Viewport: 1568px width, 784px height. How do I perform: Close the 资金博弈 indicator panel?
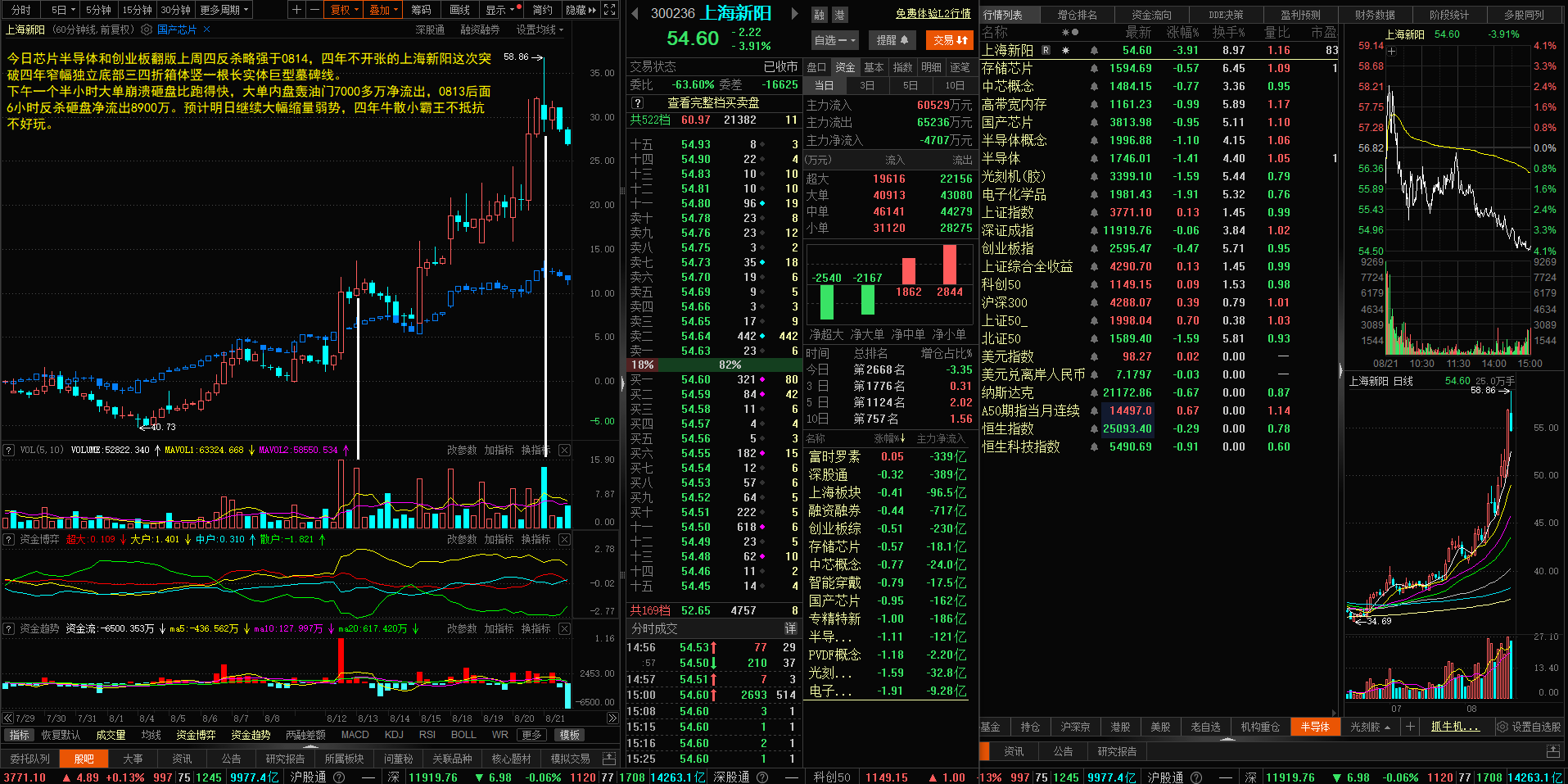(x=564, y=539)
